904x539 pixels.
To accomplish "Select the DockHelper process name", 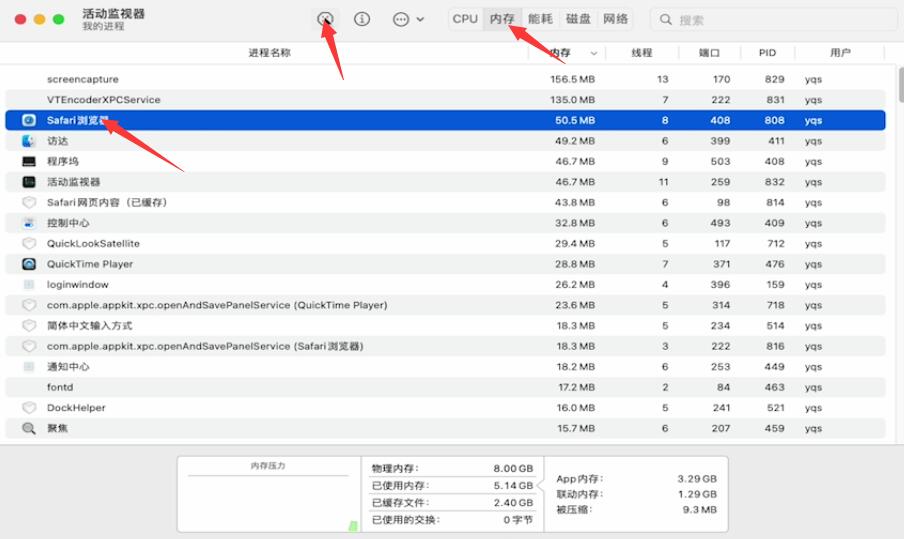I will click(76, 408).
